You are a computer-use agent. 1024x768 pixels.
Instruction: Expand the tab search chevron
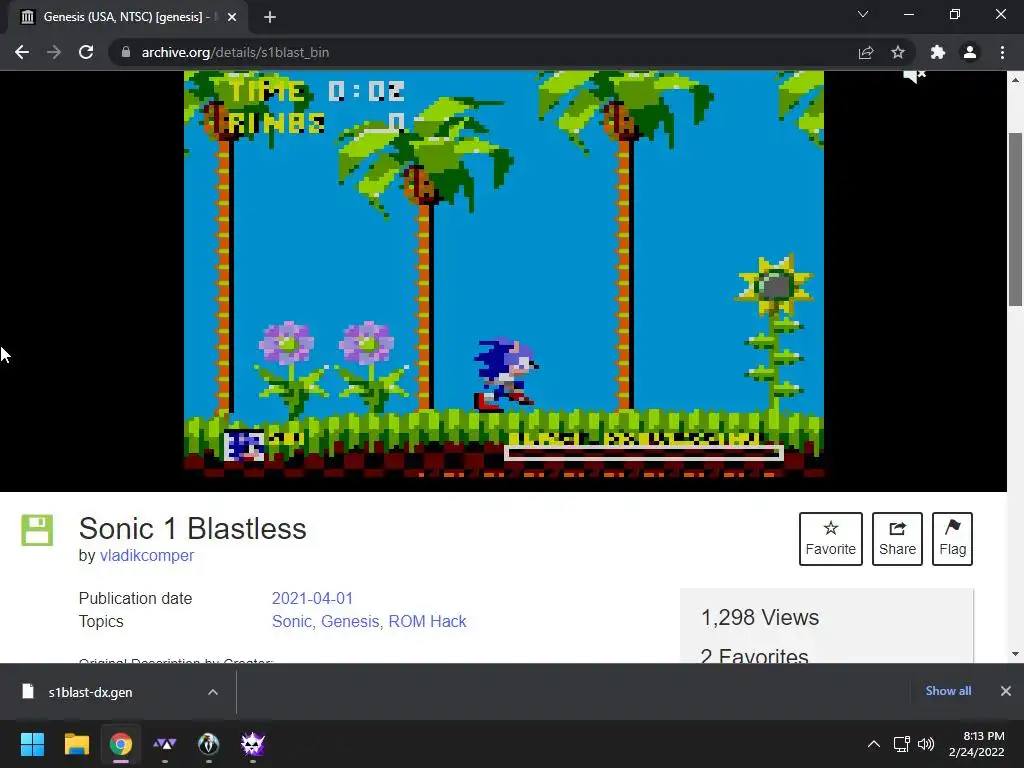click(x=863, y=14)
